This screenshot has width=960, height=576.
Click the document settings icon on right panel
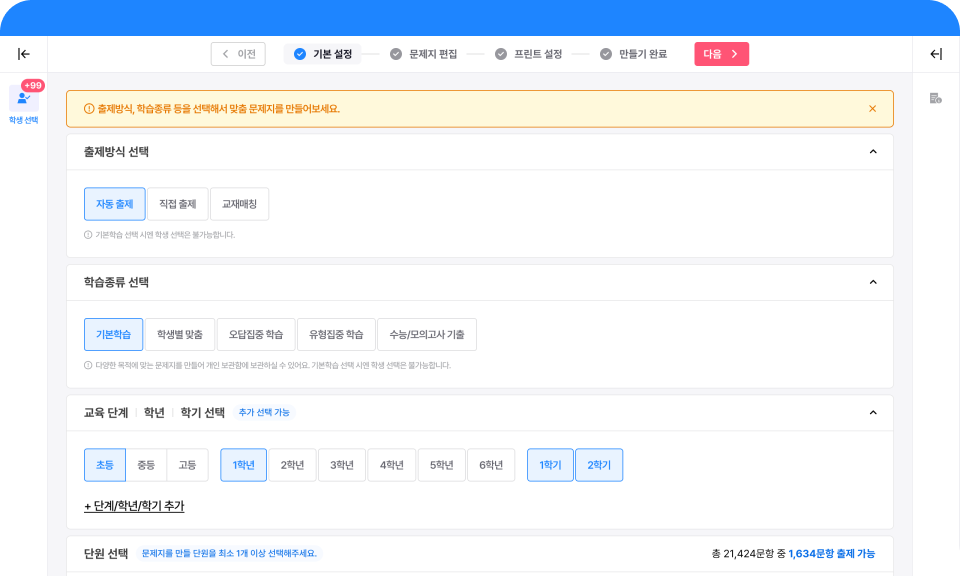click(x=936, y=98)
